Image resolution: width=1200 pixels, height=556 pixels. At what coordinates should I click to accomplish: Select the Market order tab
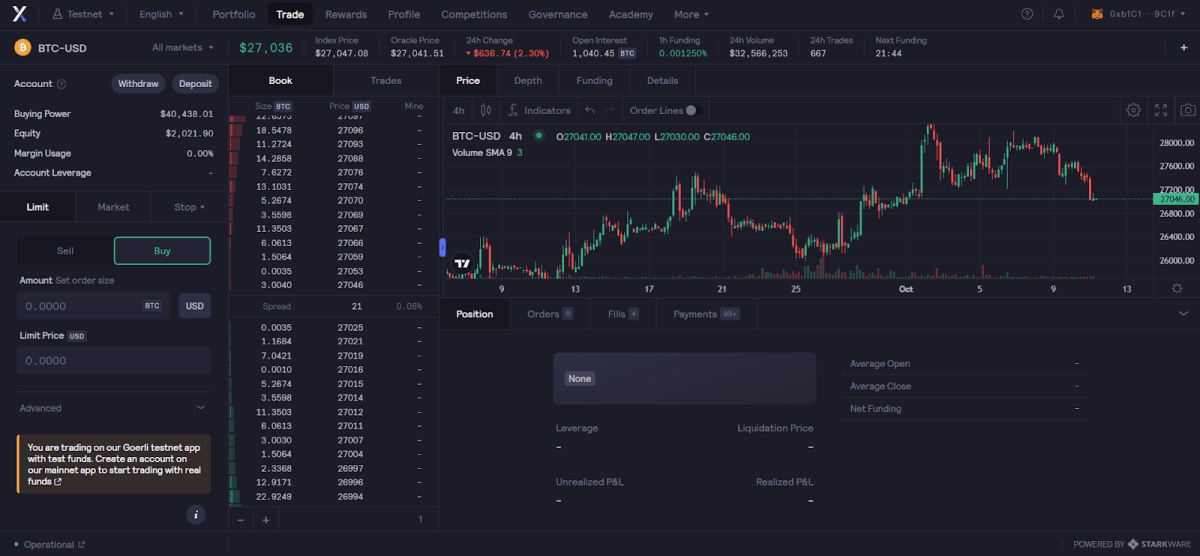tap(113, 207)
